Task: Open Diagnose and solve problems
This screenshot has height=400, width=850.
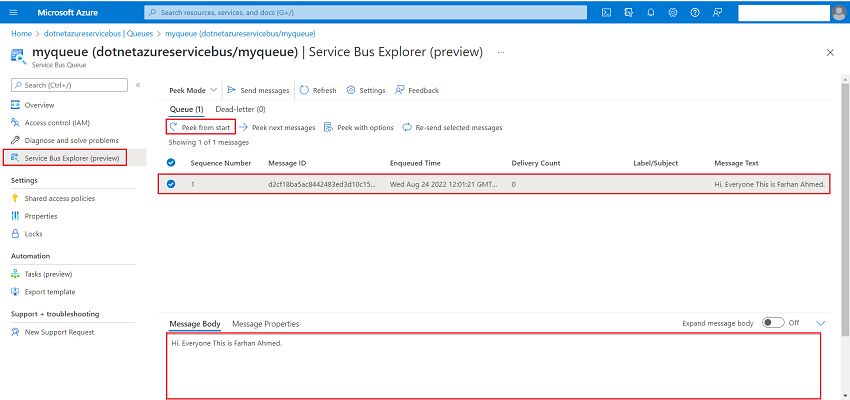Action: [73, 140]
